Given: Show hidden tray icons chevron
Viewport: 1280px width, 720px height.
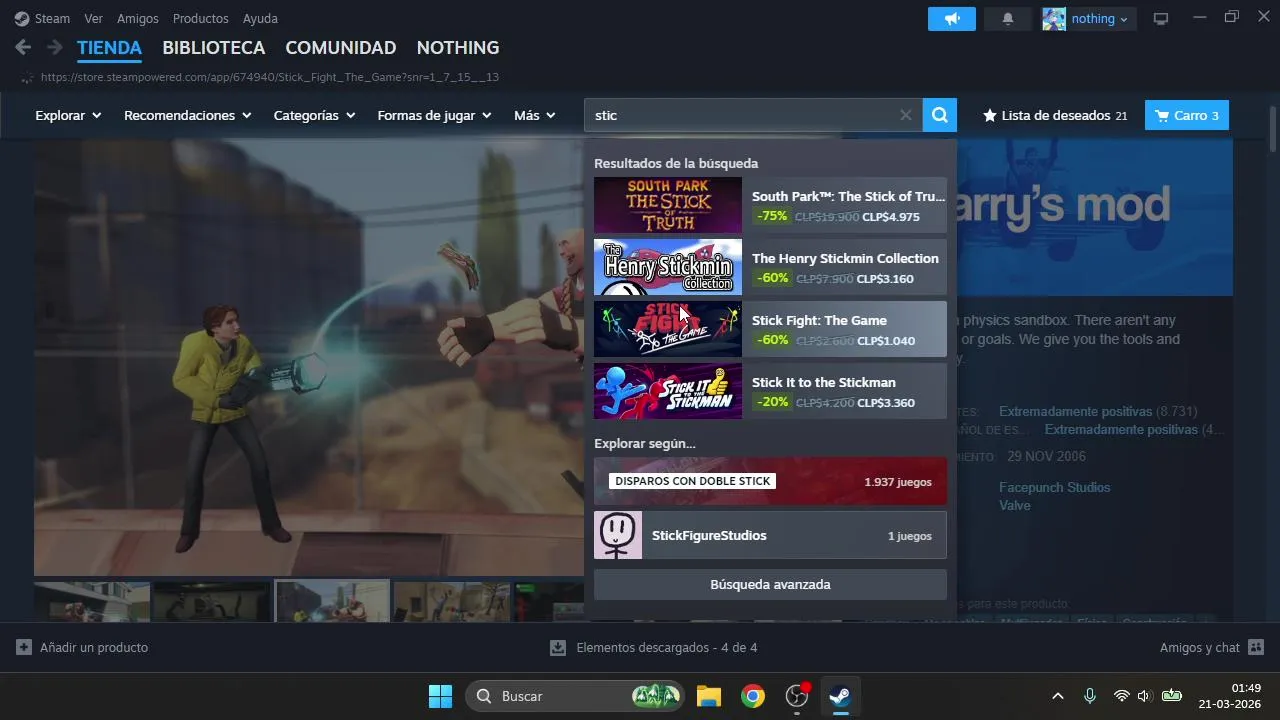Looking at the screenshot, I should point(1058,696).
